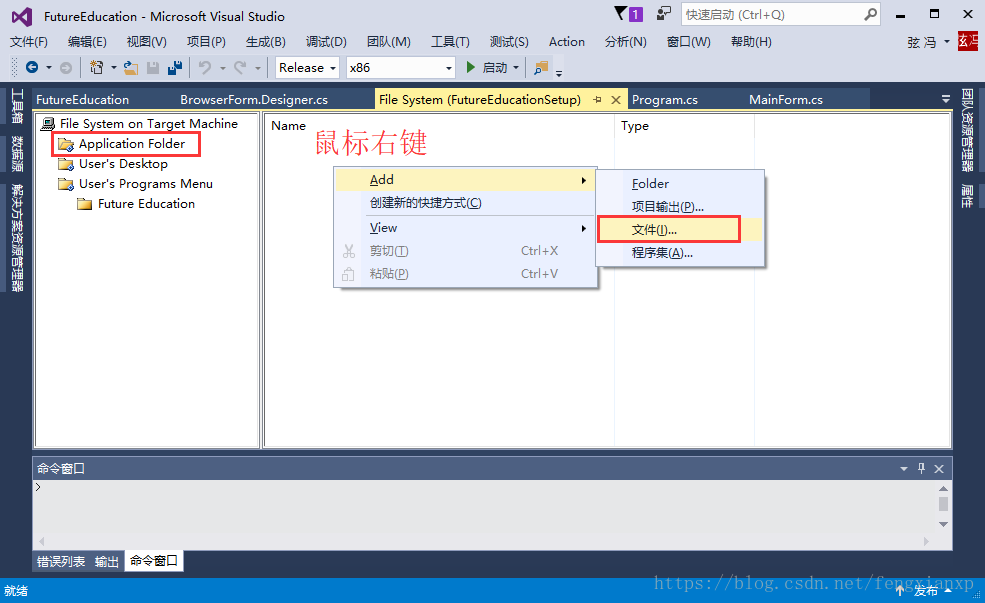Open the 项目(P) menu

(206, 42)
